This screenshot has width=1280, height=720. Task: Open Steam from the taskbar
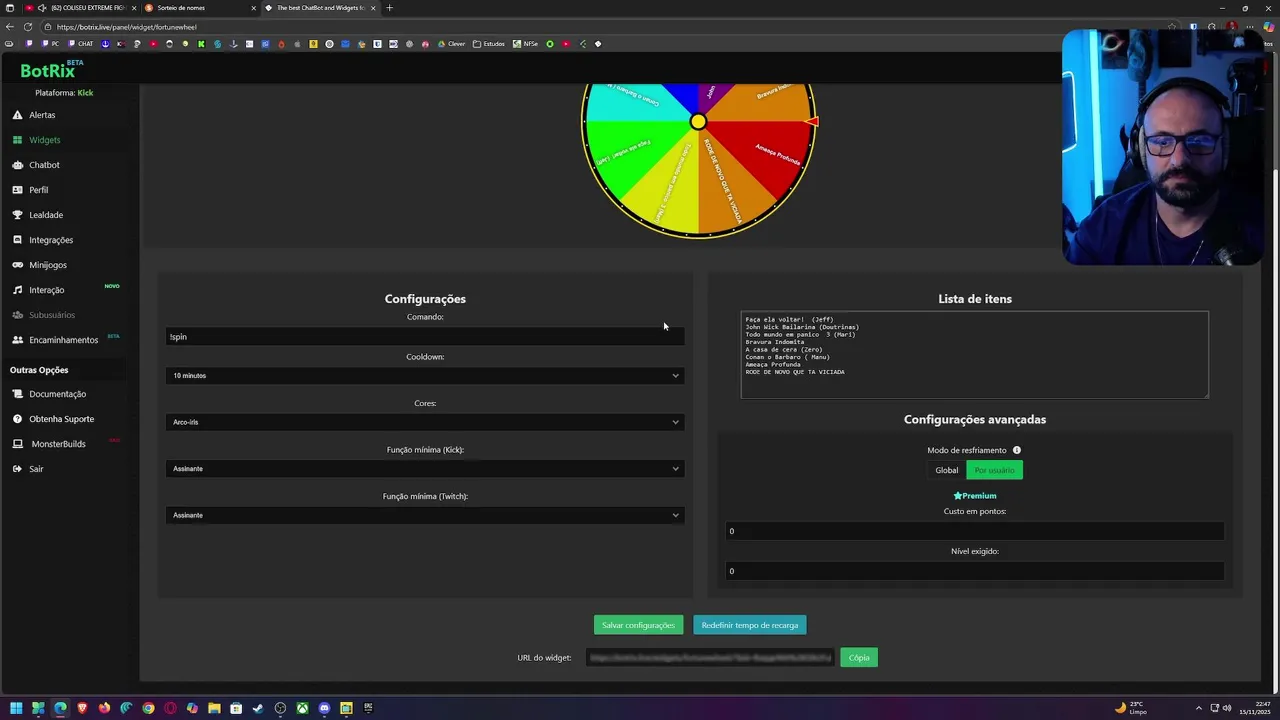(x=258, y=708)
